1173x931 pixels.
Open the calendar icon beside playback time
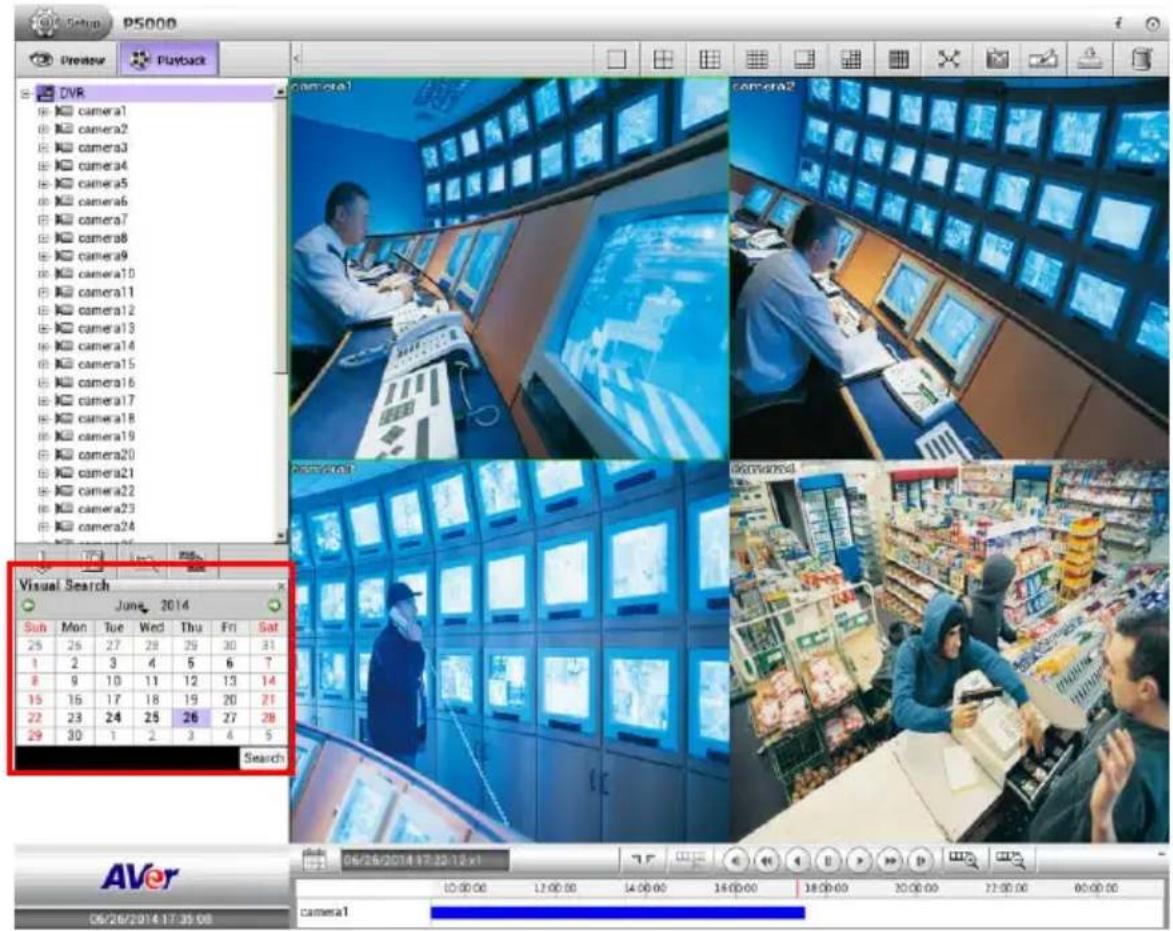pos(315,860)
